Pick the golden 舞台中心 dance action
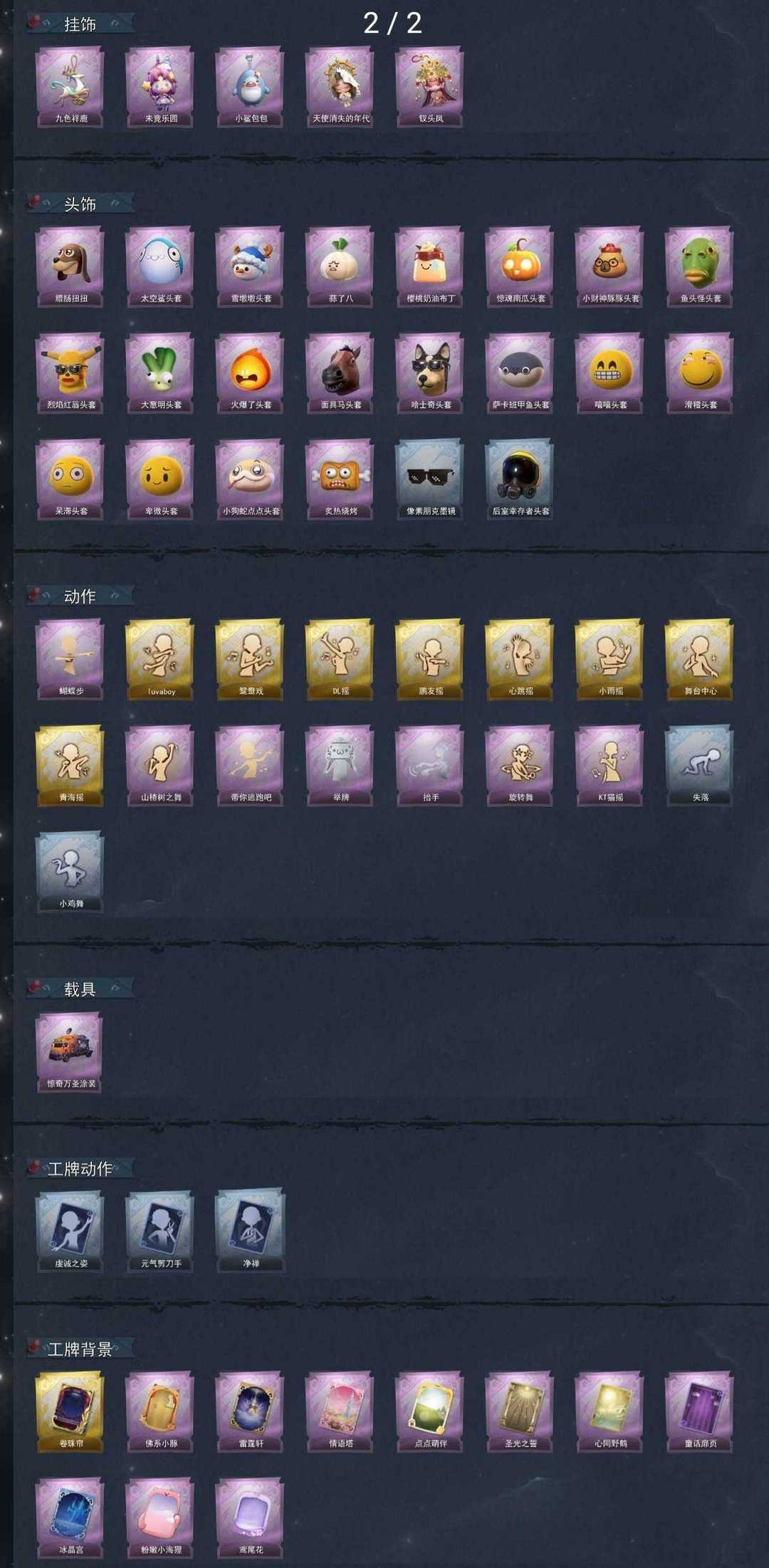This screenshot has height=1568, width=769. click(700, 660)
